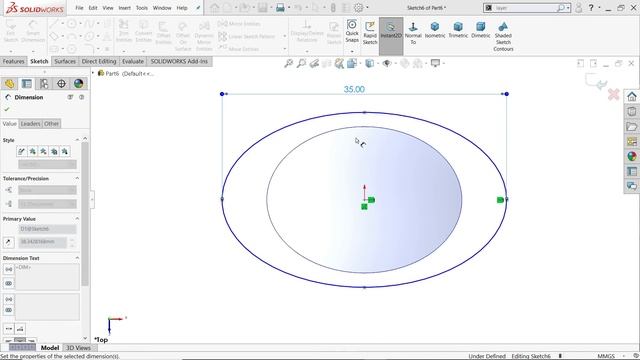Click the D1@Sketch6 name field
640x360 pixels.
pos(47,229)
